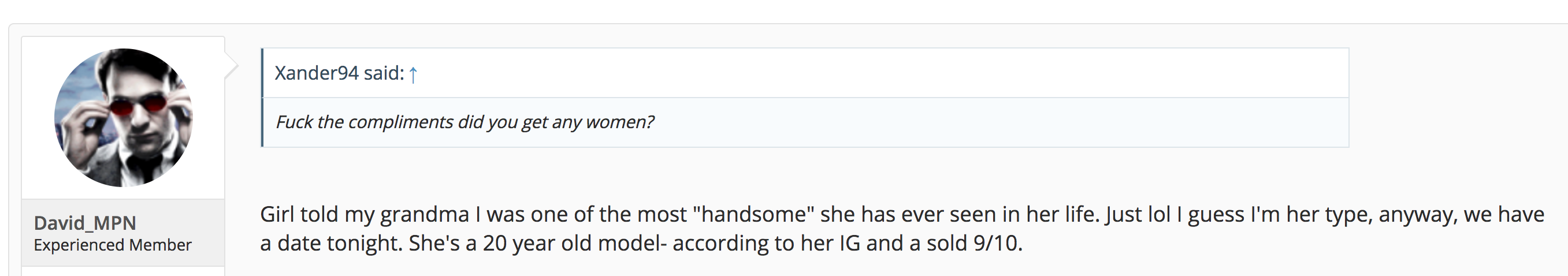
Task: Click the "IG" text in the post
Action: click(850, 243)
